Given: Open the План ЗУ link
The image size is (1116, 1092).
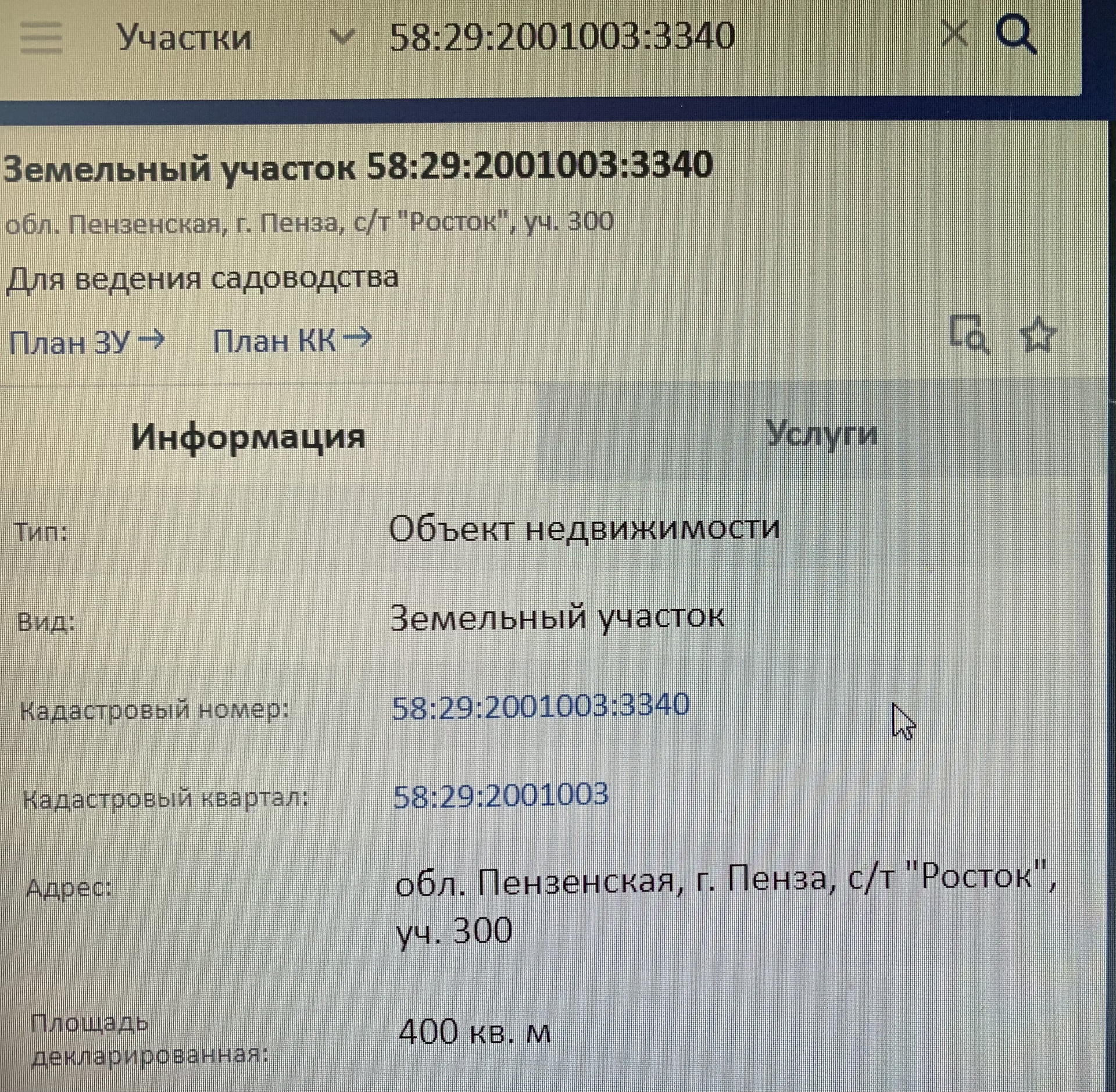Looking at the screenshot, I should pyautogui.click(x=70, y=342).
